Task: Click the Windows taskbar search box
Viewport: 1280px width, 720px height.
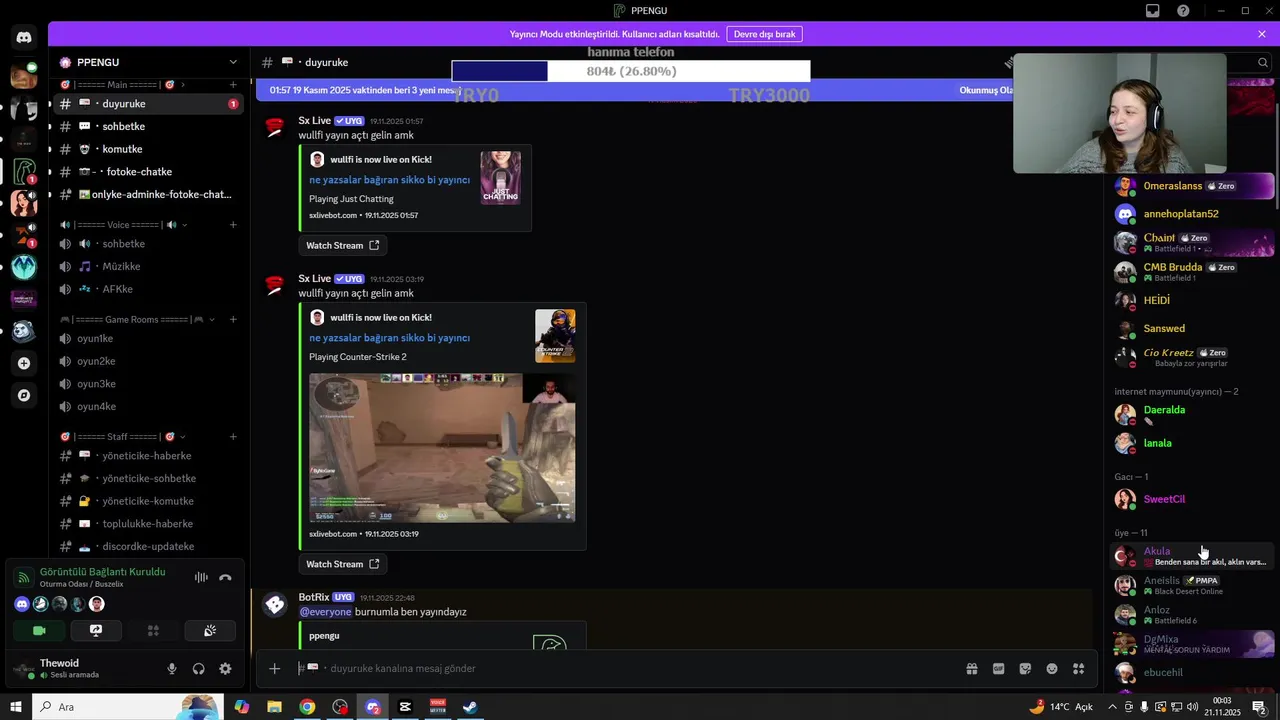Action: point(127,707)
